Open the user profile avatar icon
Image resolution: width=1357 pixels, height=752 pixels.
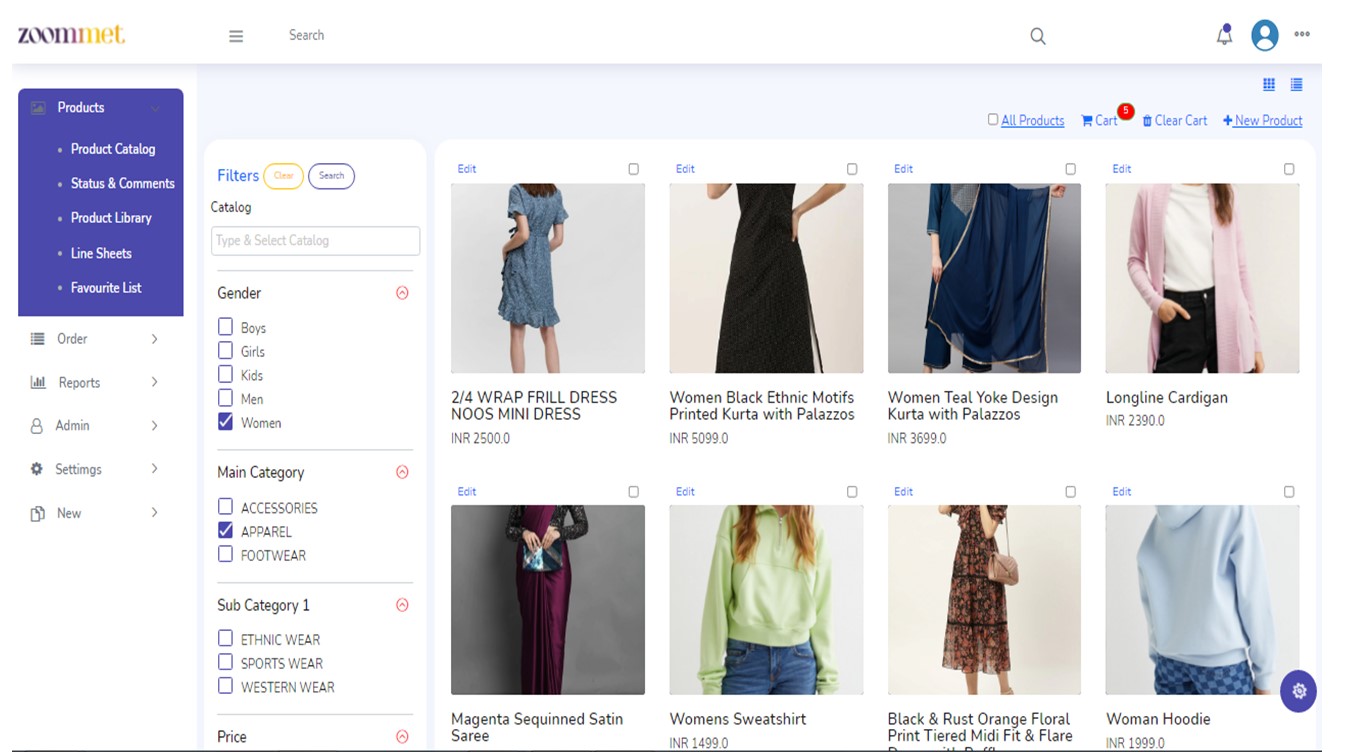(1264, 34)
